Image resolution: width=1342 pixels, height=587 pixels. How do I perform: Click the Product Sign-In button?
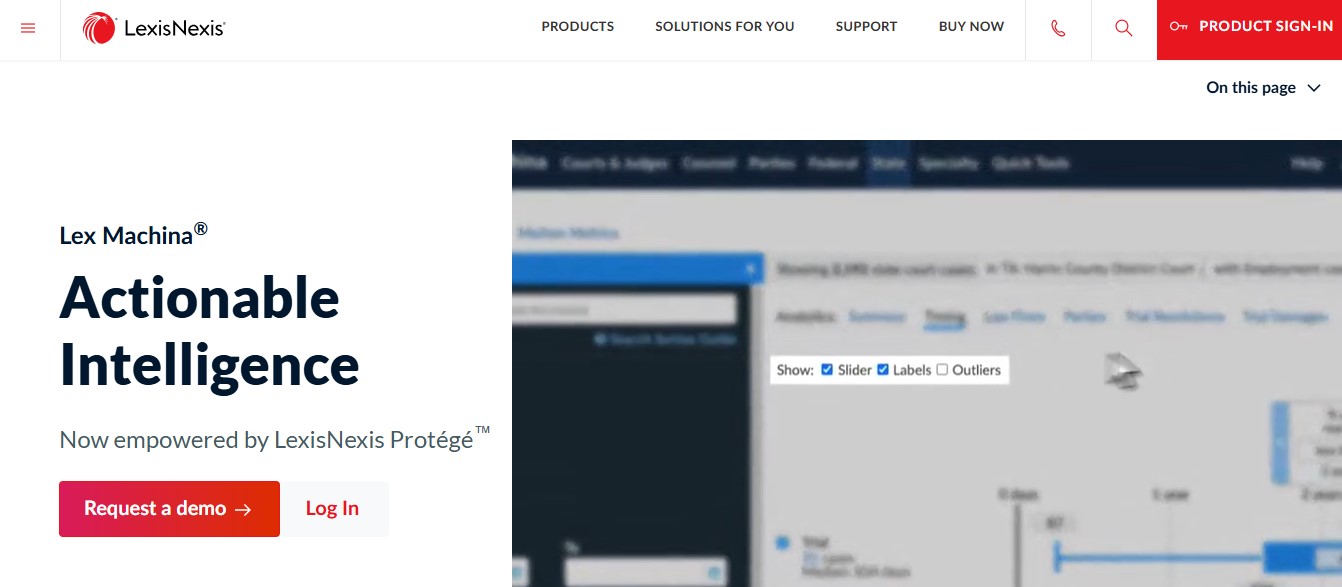[1249, 28]
